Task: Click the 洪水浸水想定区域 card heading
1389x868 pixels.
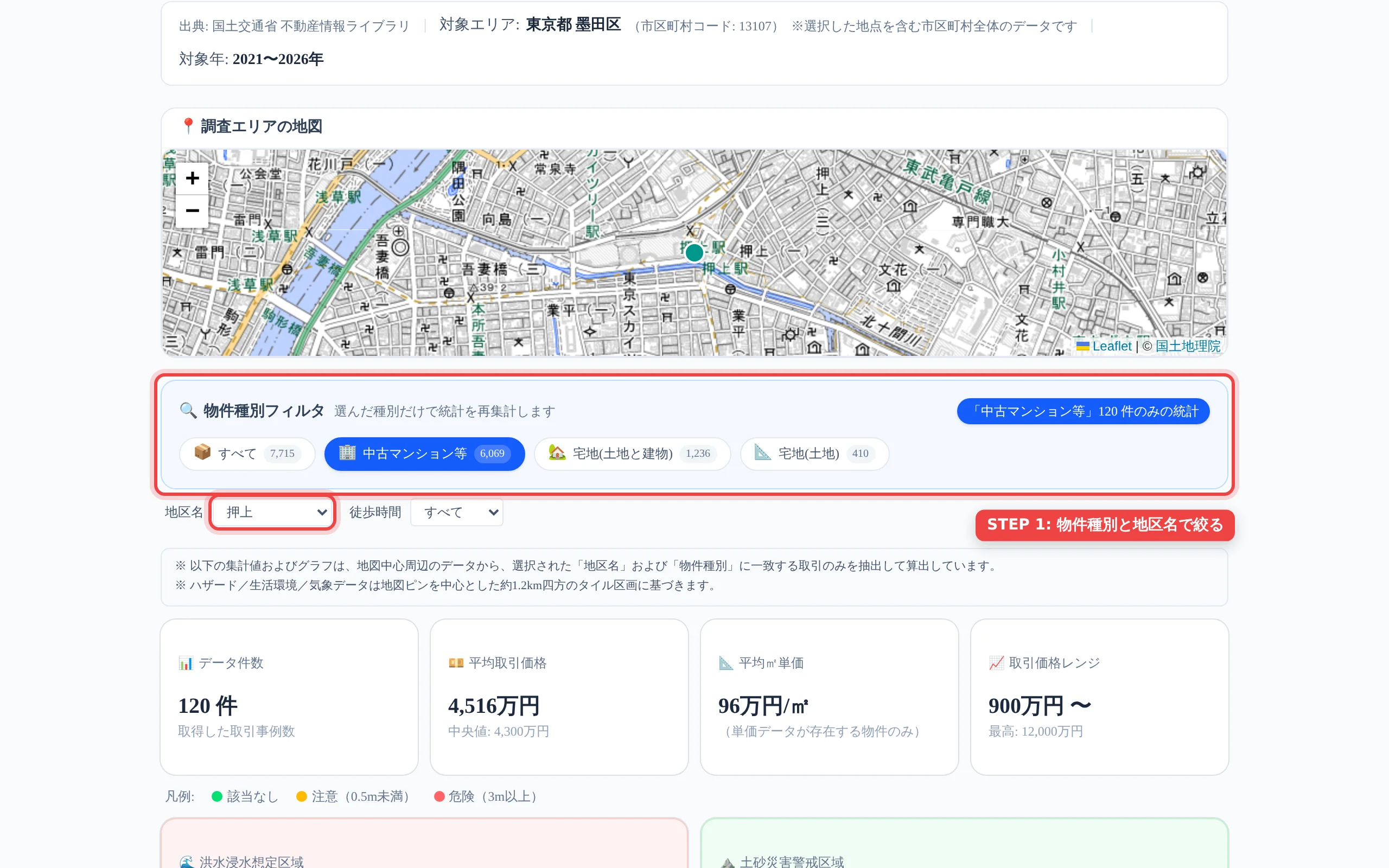Action: 251,861
